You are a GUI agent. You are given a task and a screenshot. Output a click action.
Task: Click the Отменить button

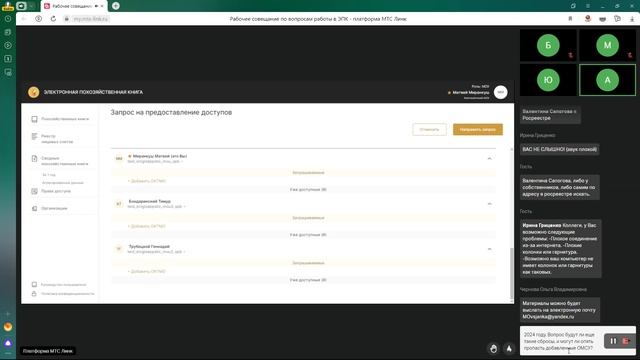click(429, 129)
